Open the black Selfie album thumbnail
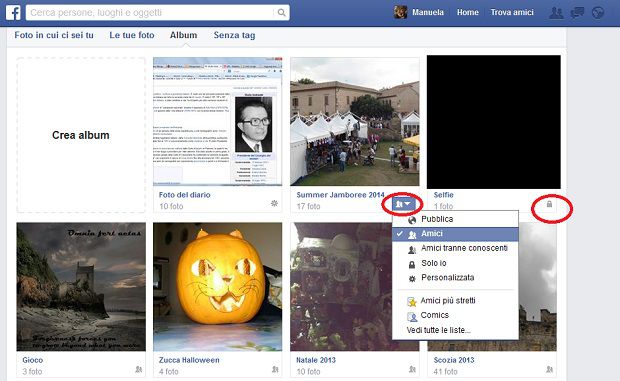The height and width of the screenshot is (381, 620). click(x=494, y=122)
